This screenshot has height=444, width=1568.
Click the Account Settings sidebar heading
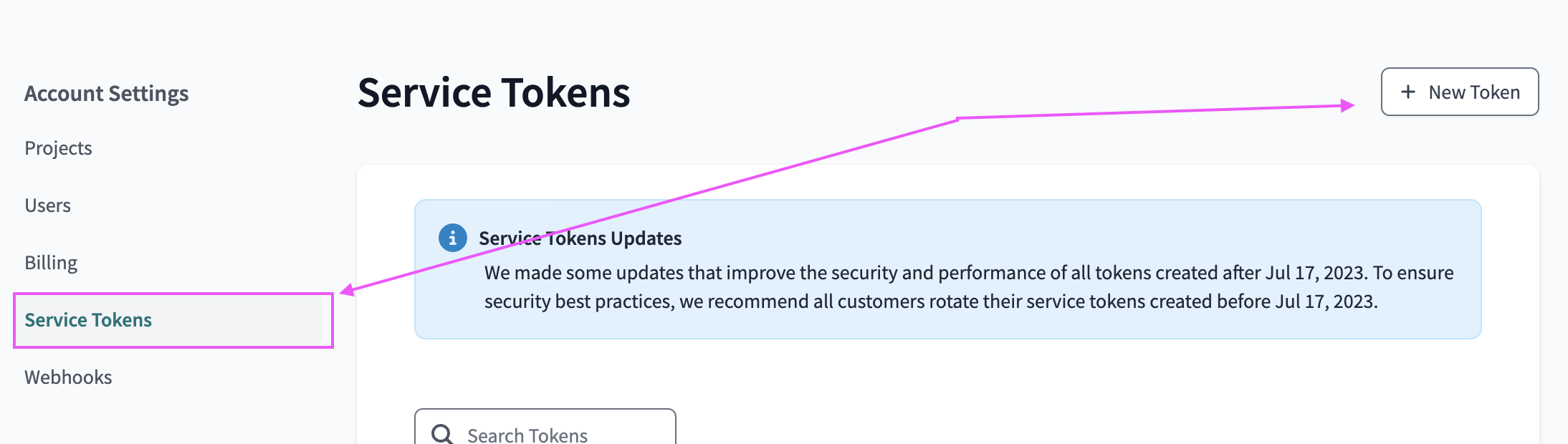106,94
